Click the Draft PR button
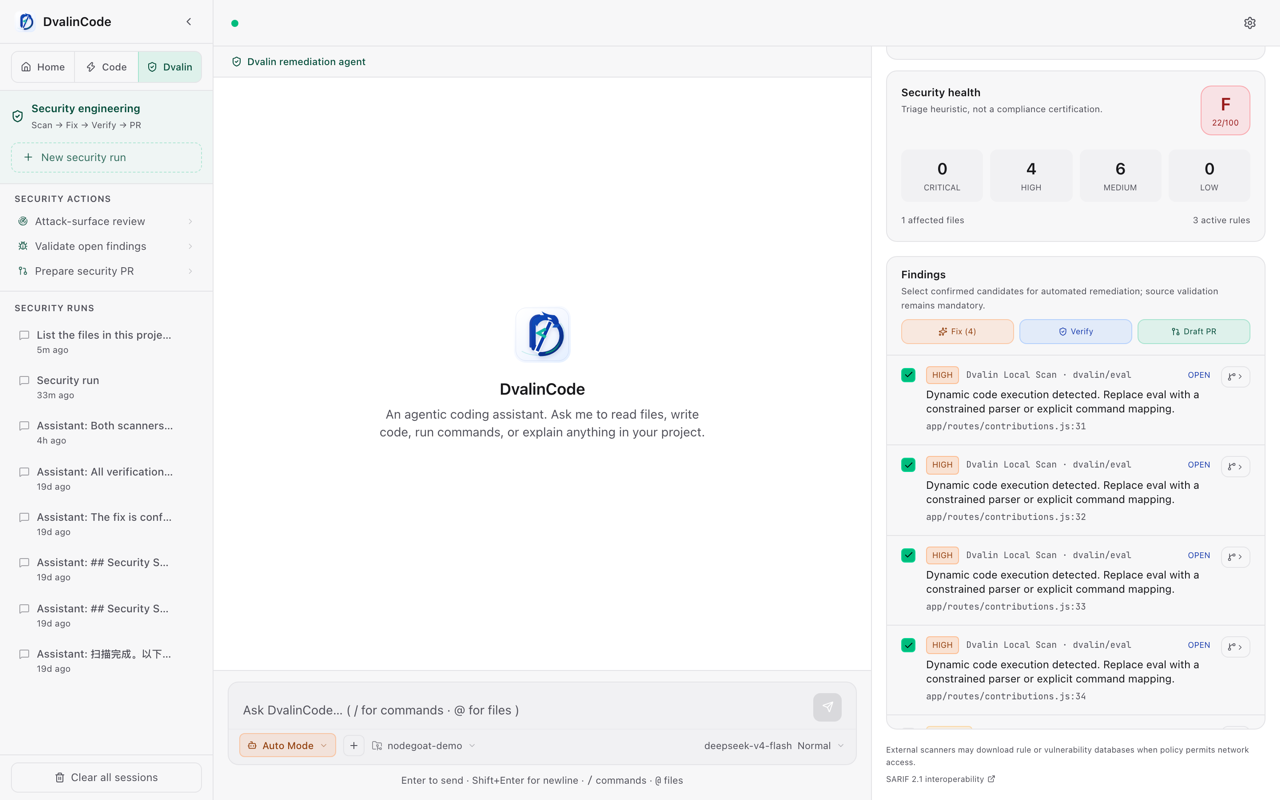This screenshot has height=800, width=1280. pos(1194,332)
